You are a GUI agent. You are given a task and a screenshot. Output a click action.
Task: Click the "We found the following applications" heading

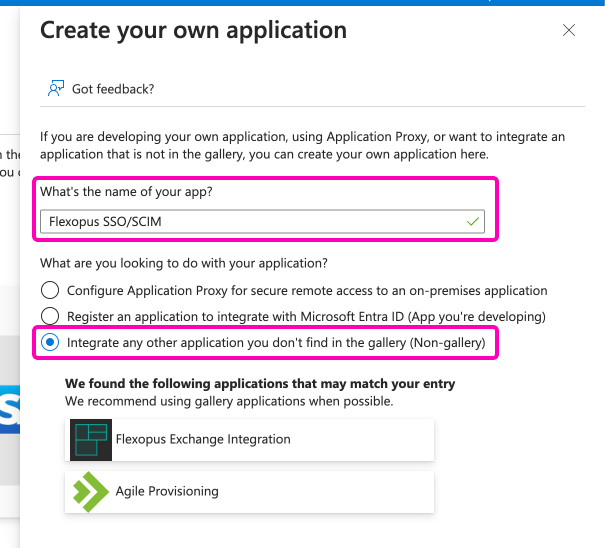(x=260, y=383)
